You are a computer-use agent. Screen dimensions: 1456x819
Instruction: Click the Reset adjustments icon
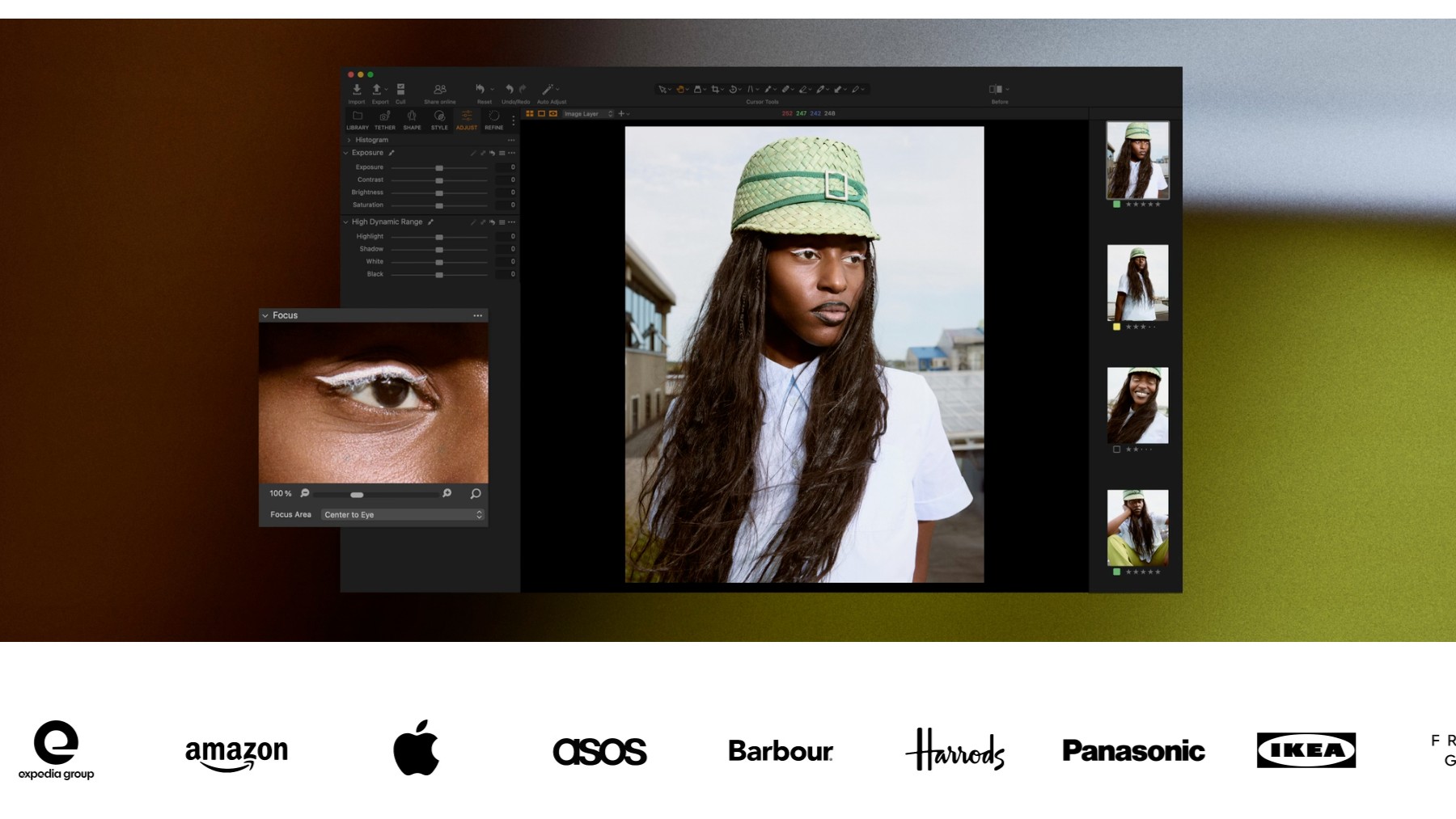coord(480,89)
